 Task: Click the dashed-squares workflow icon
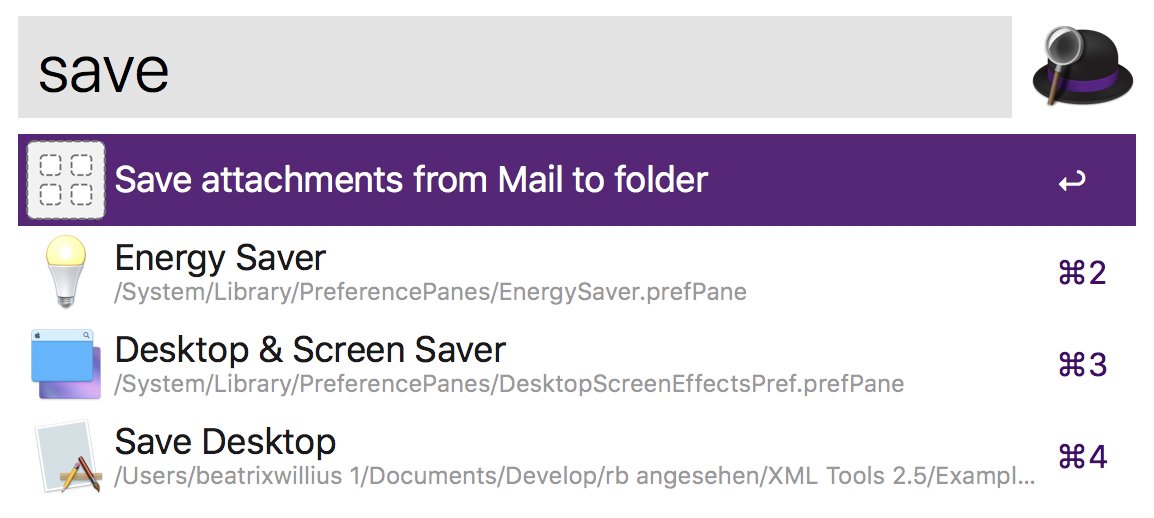click(x=66, y=180)
